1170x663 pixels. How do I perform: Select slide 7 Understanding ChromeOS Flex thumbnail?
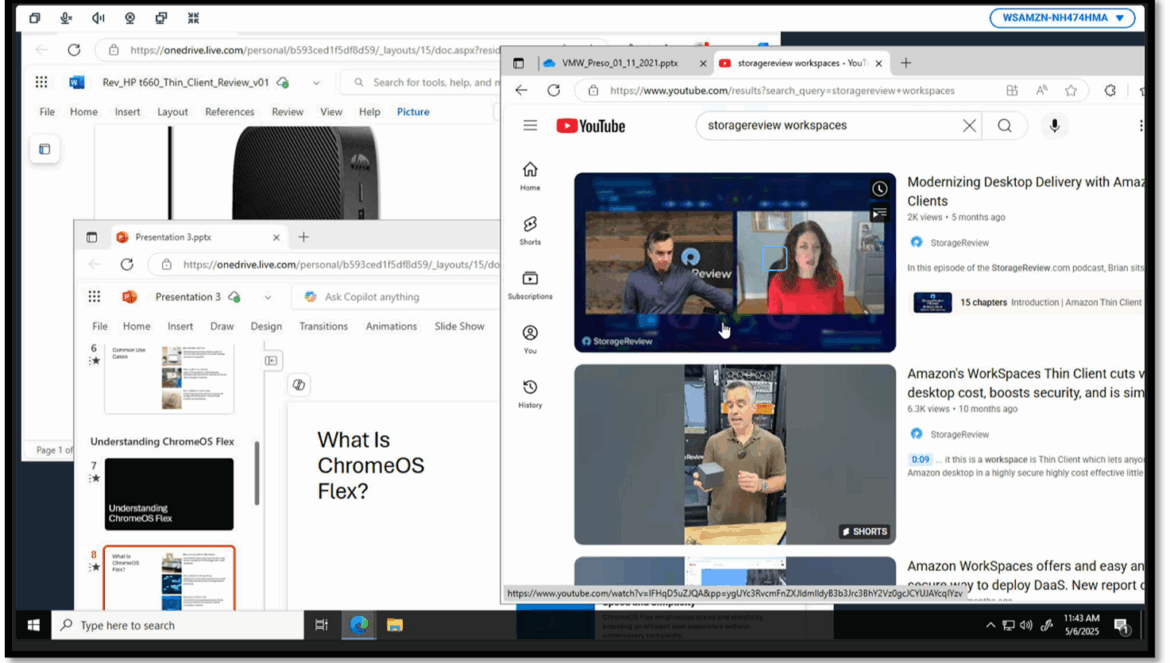tap(169, 494)
